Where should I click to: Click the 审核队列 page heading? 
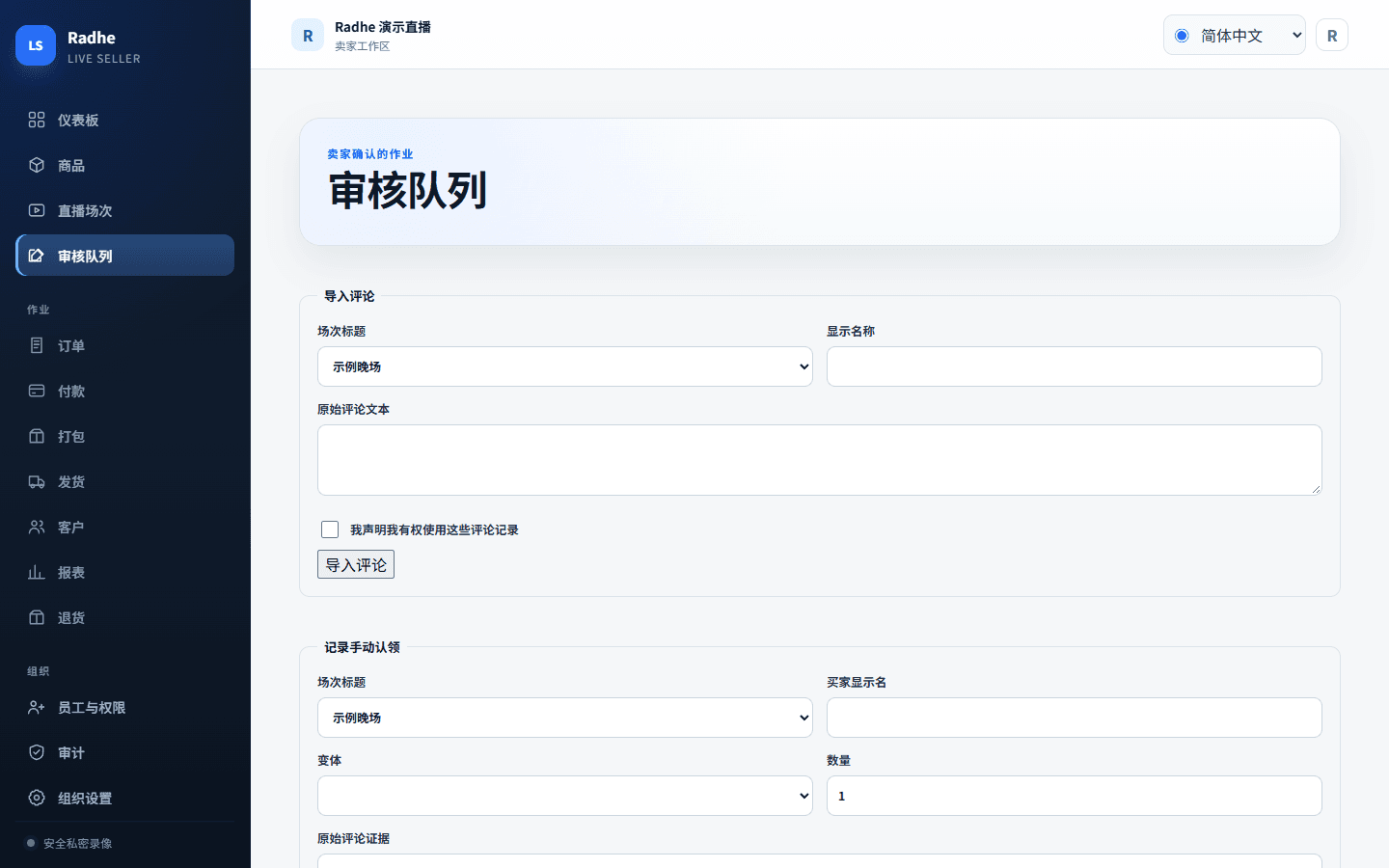[408, 191]
